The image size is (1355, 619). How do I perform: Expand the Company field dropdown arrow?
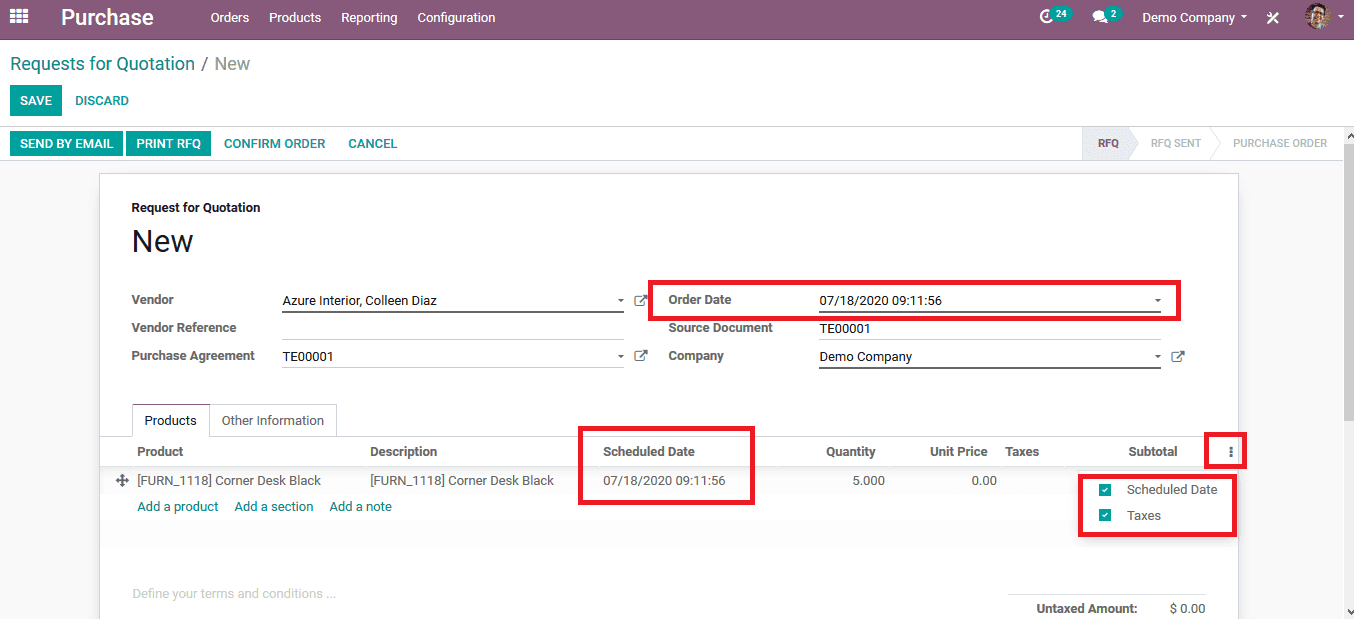point(1157,357)
